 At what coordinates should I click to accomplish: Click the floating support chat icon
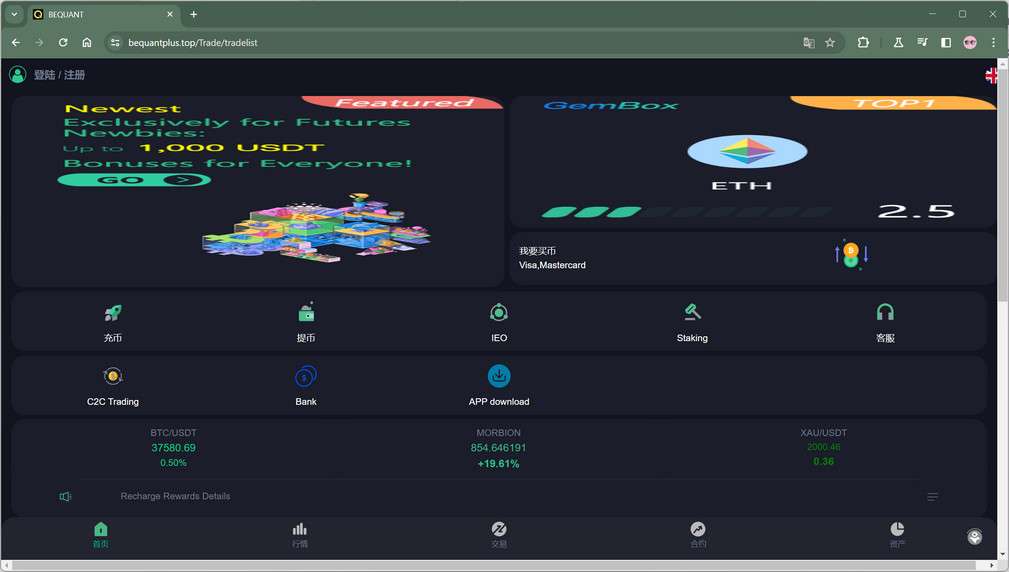click(x=975, y=537)
